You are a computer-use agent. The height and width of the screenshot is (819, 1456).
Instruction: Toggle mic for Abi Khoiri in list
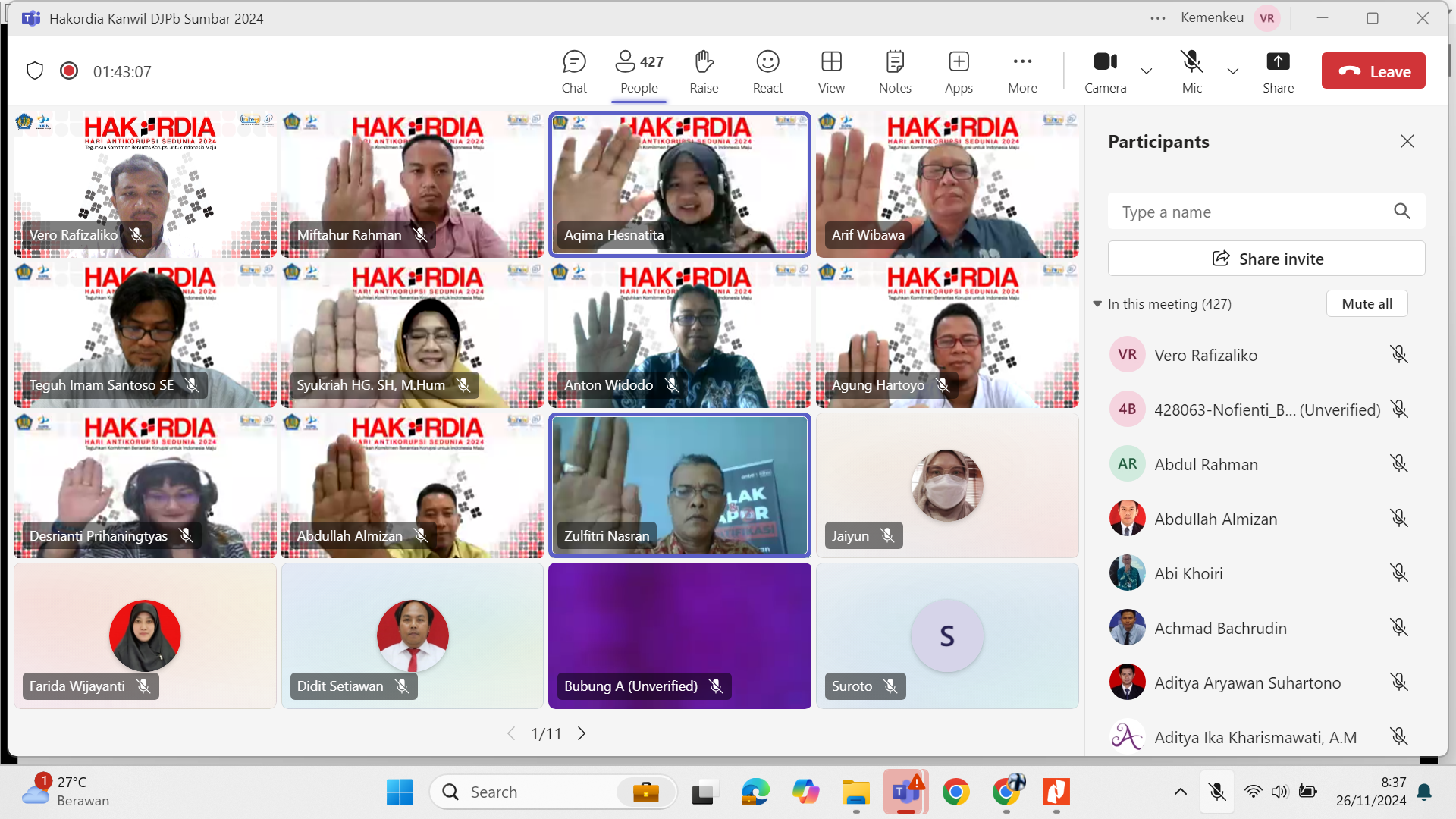[1399, 573]
